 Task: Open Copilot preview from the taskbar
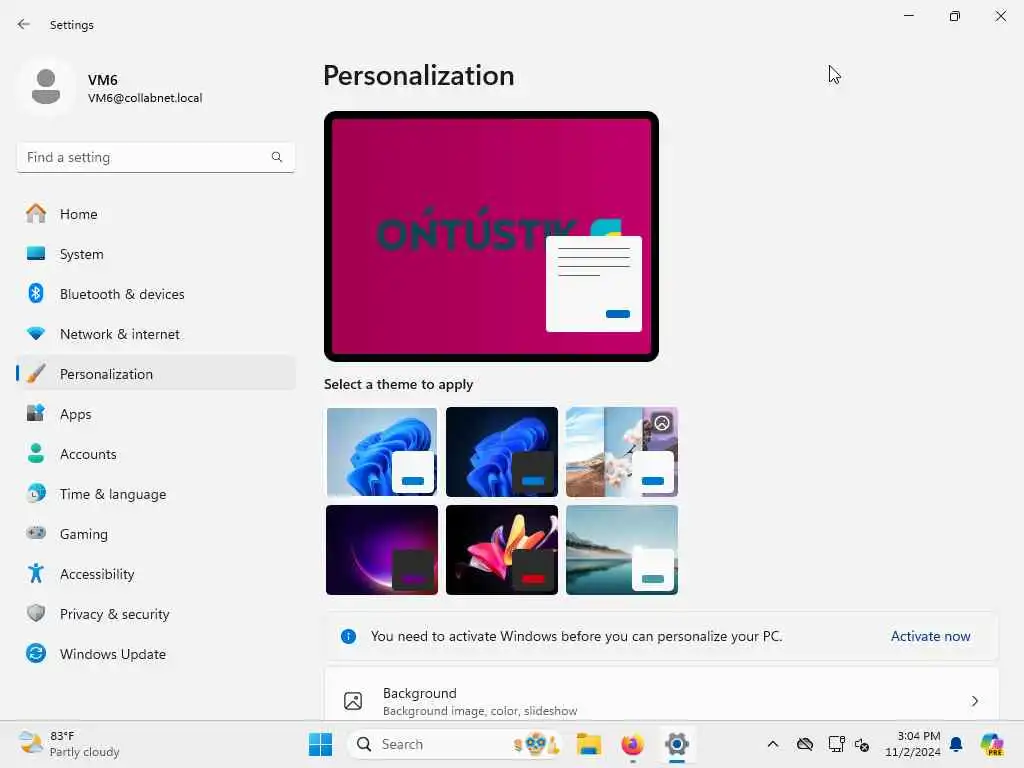[x=992, y=744]
